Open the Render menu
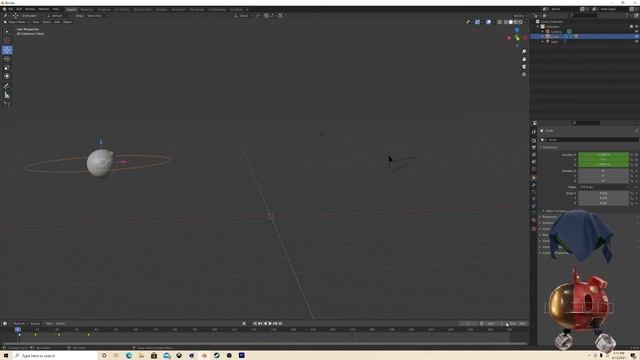This screenshot has width=640, height=360. click(x=30, y=9)
